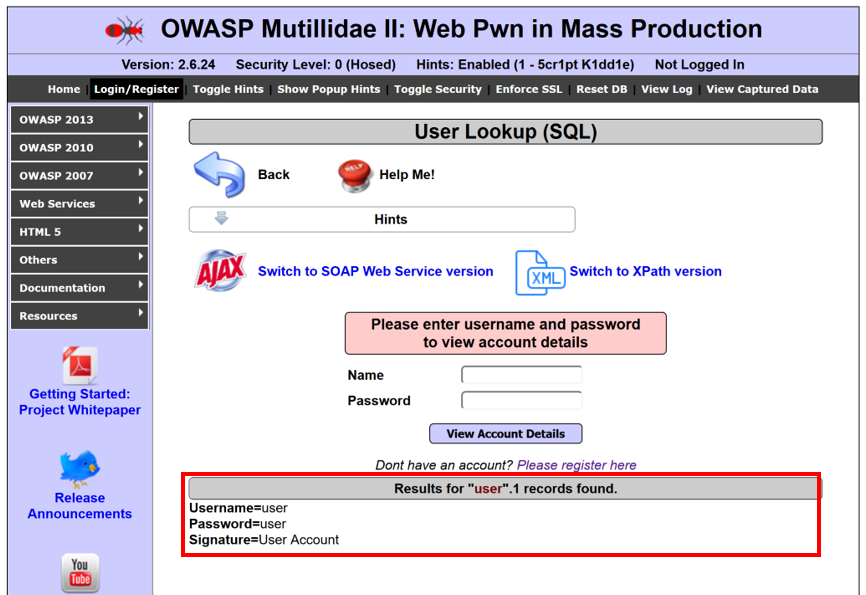866x595 pixels.
Task: Click the Not Logged In status text
Action: click(700, 65)
